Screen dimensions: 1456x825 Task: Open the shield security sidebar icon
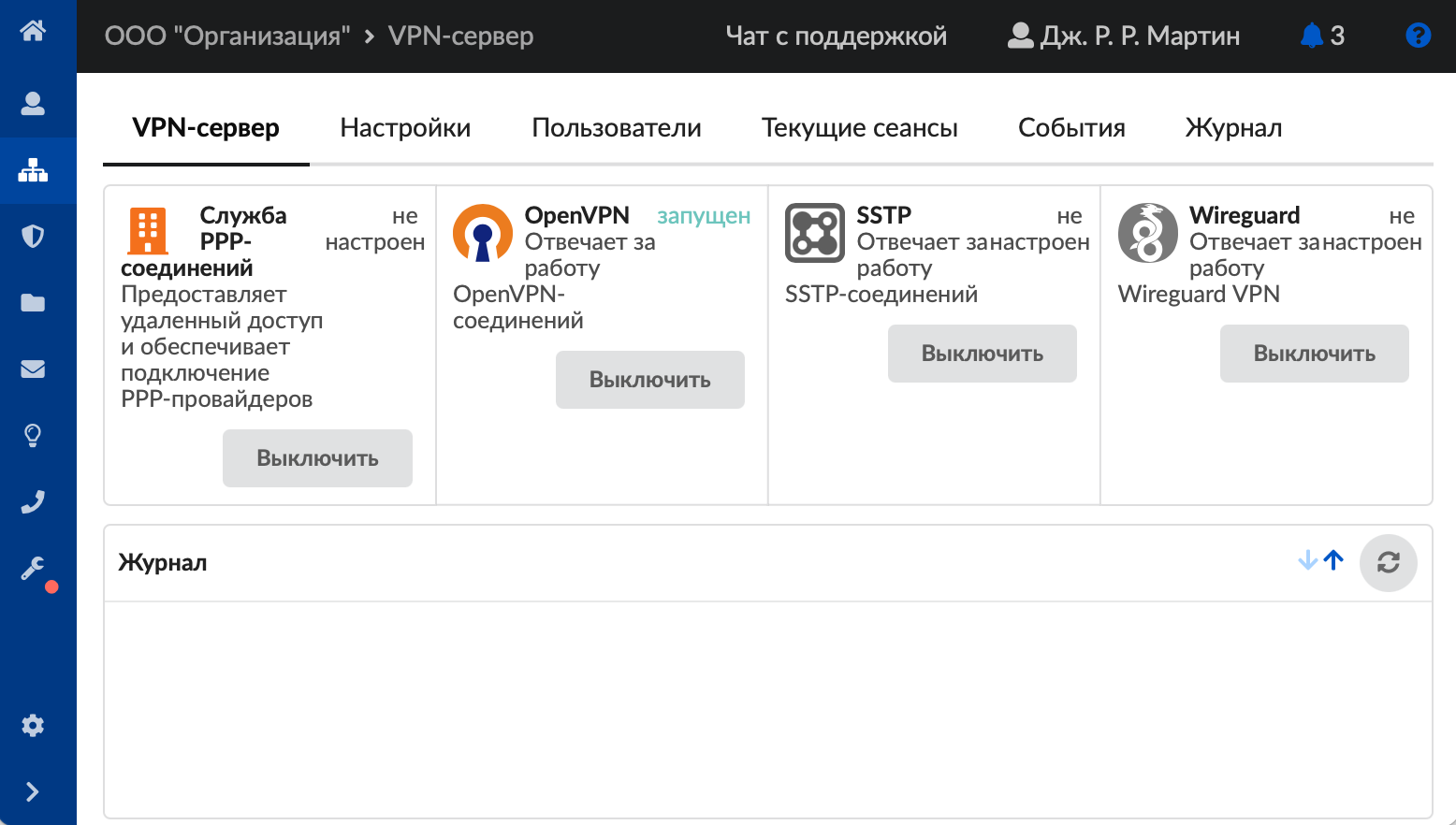tap(33, 236)
